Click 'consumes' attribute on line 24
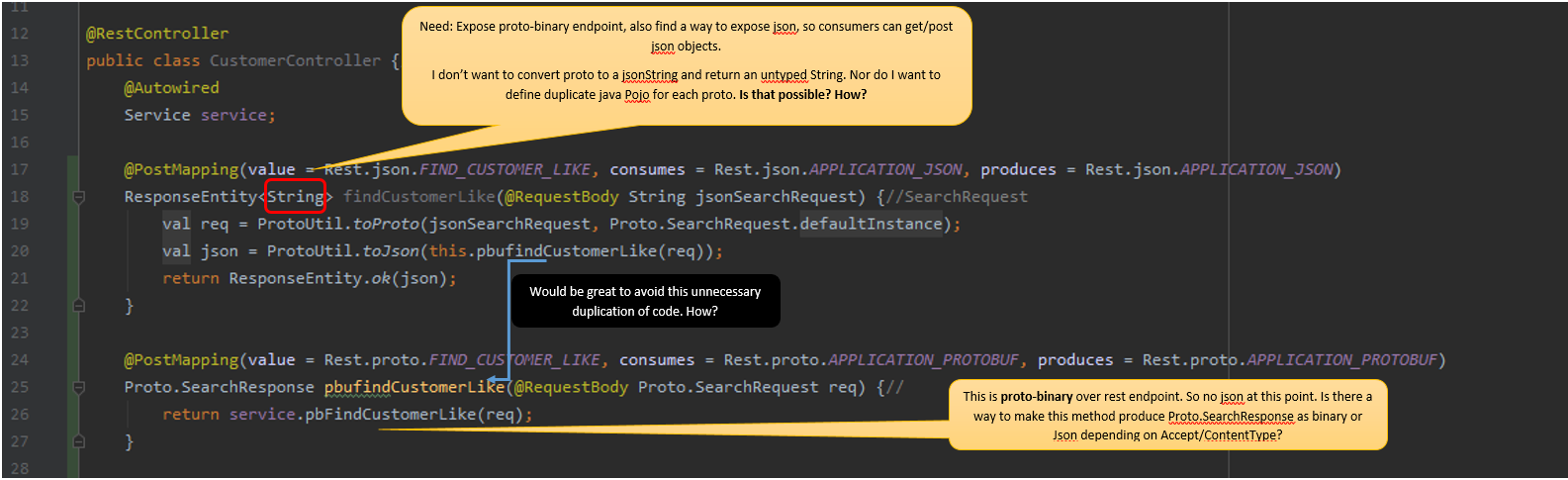Viewport: 1568px width, 480px height. (657, 360)
